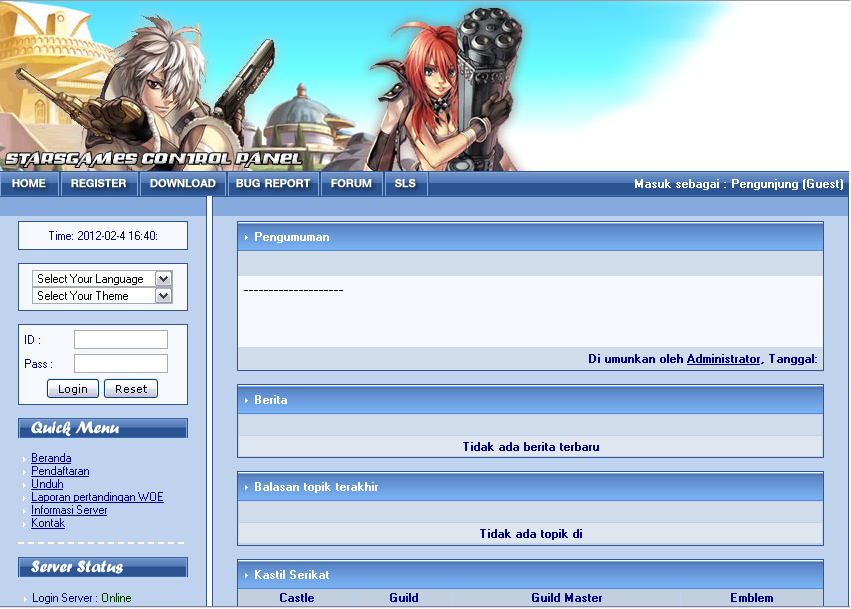Focus the Pass password field
851x609 pixels.
(x=121, y=364)
